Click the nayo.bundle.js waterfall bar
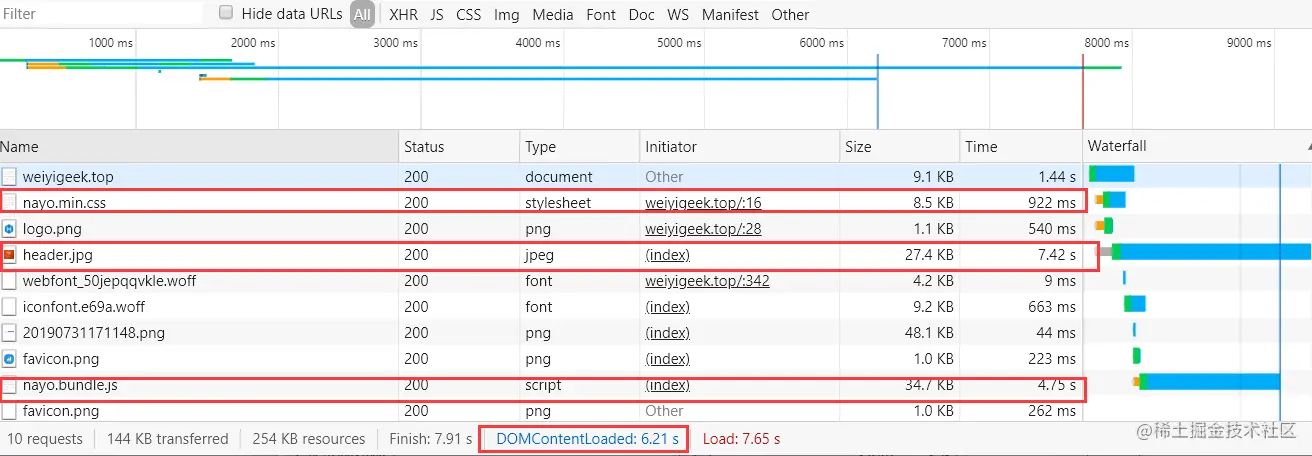This screenshot has height=456, width=1312. click(1207, 381)
